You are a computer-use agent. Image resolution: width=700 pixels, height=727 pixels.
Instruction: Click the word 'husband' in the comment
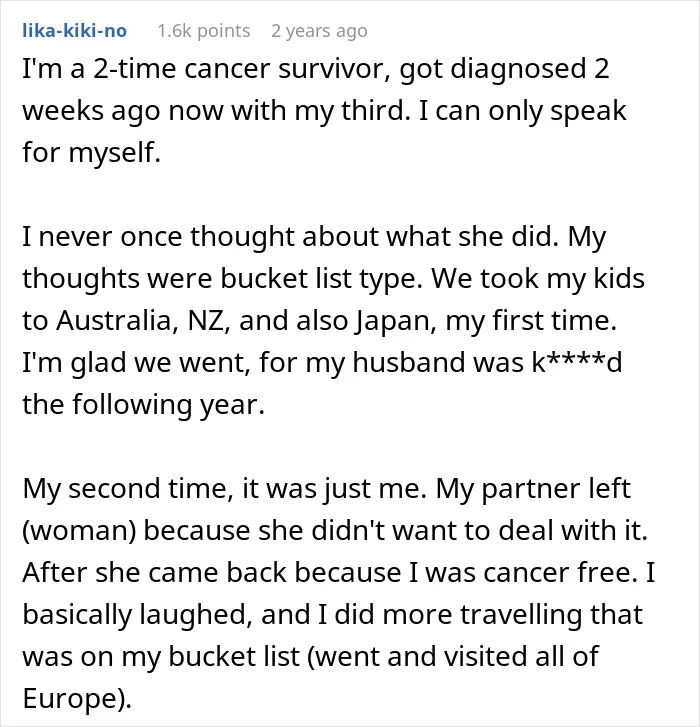tap(409, 362)
